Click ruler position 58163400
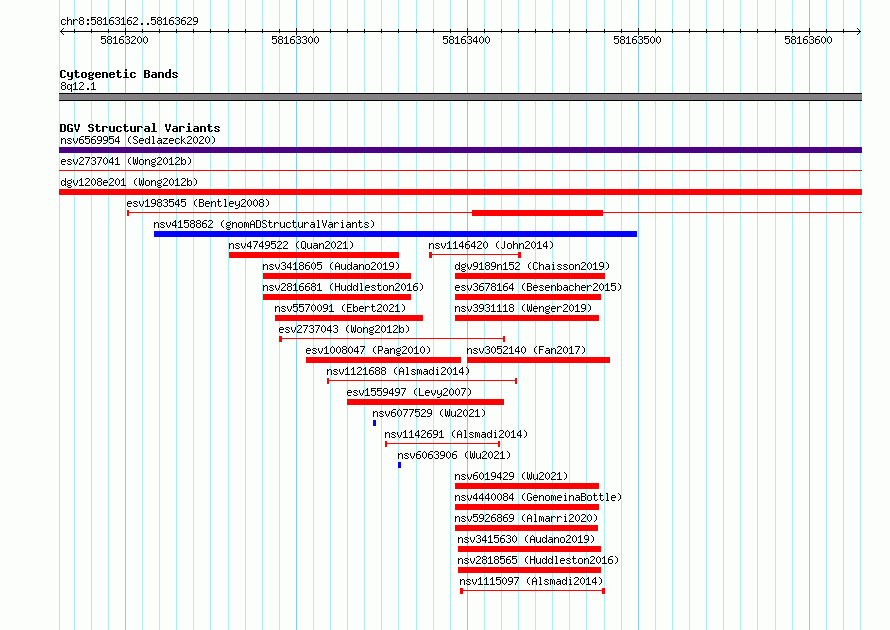This screenshot has height=630, width=890. point(466,40)
